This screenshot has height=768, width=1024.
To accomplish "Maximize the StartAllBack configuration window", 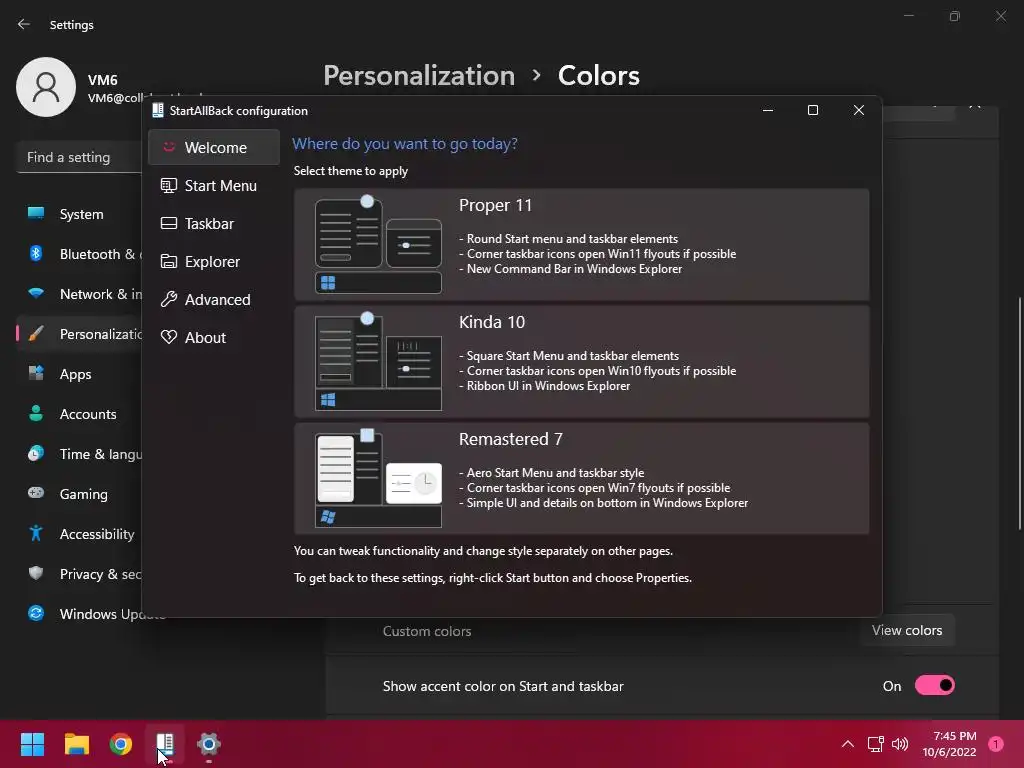I will (813, 110).
